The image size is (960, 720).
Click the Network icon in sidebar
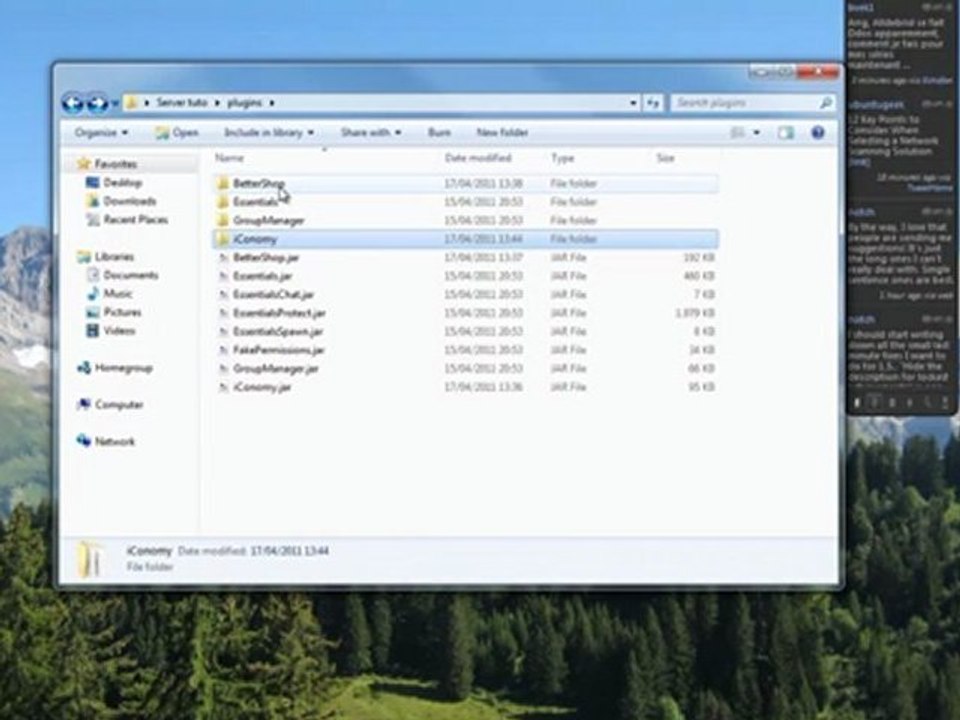pyautogui.click(x=84, y=441)
